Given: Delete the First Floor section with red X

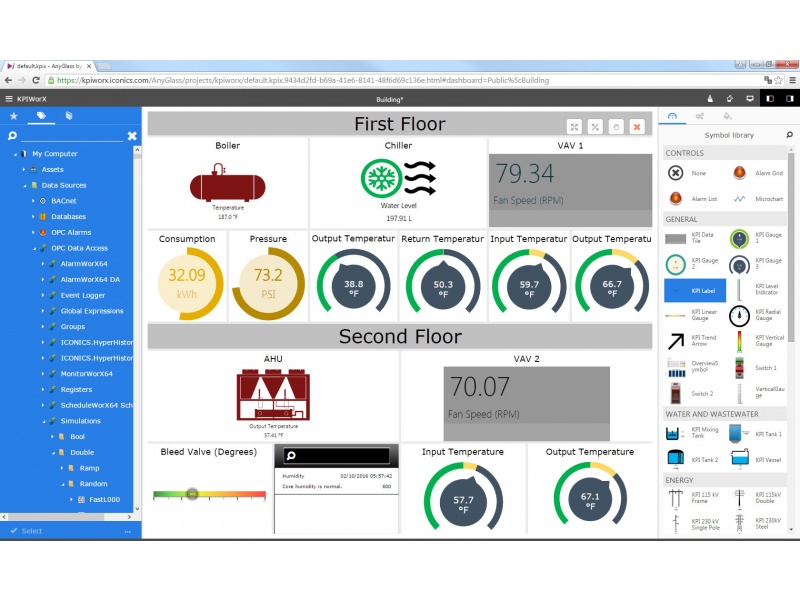Looking at the screenshot, I should [637, 127].
